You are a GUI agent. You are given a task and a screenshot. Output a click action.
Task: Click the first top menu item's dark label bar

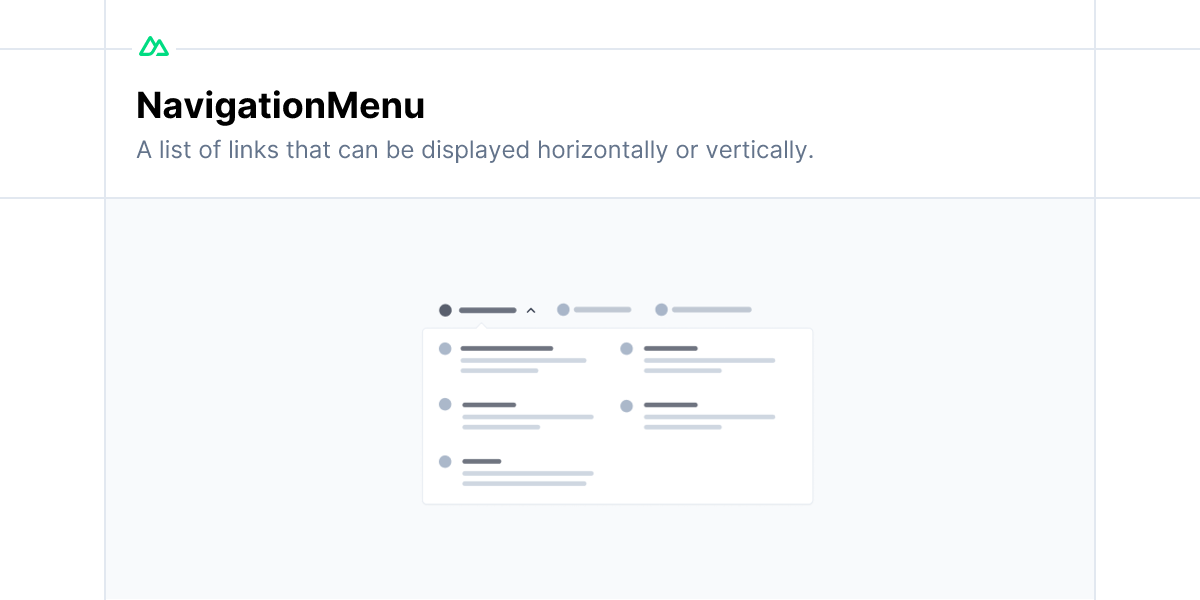click(487, 310)
